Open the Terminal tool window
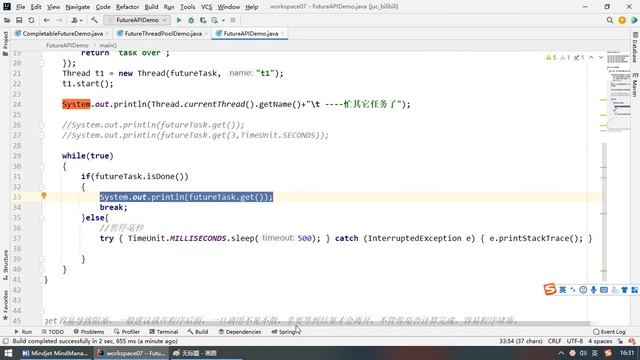 coord(164,332)
